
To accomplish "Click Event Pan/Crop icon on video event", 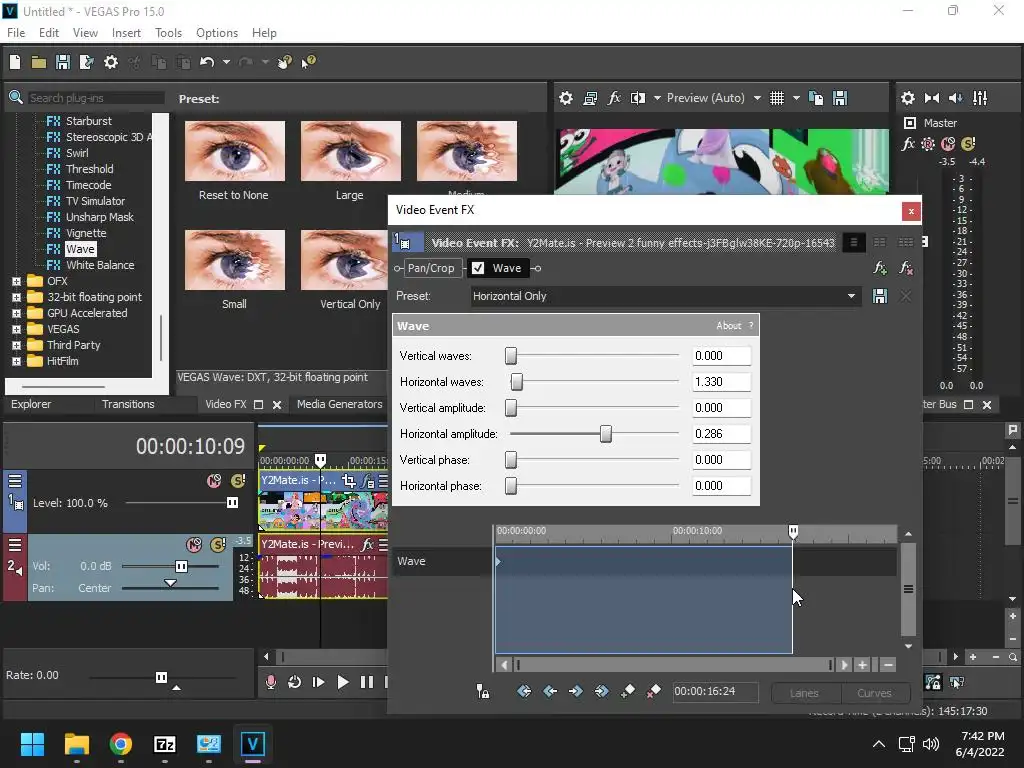I will click(x=349, y=481).
